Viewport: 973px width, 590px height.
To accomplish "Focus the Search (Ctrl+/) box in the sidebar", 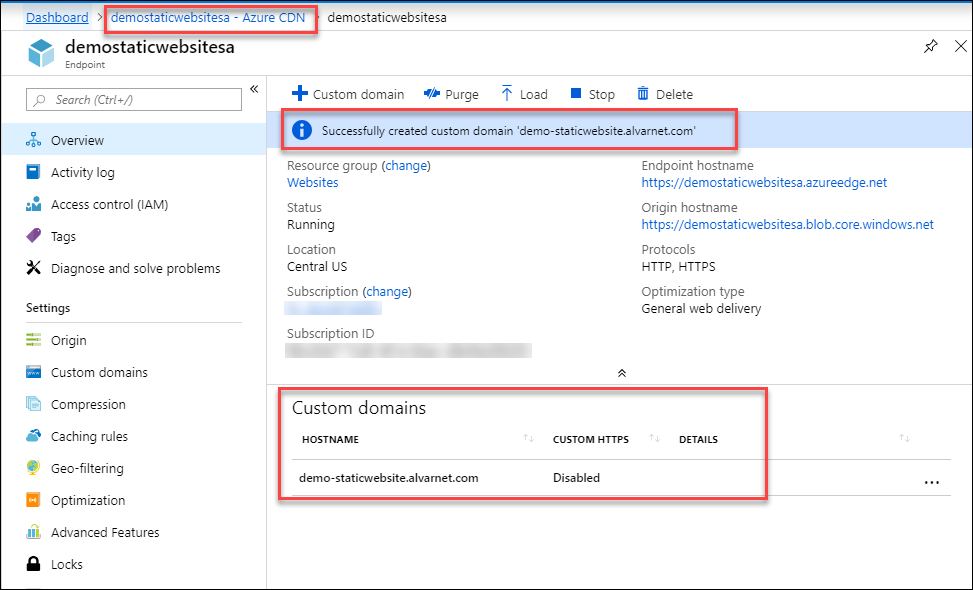I will [134, 100].
